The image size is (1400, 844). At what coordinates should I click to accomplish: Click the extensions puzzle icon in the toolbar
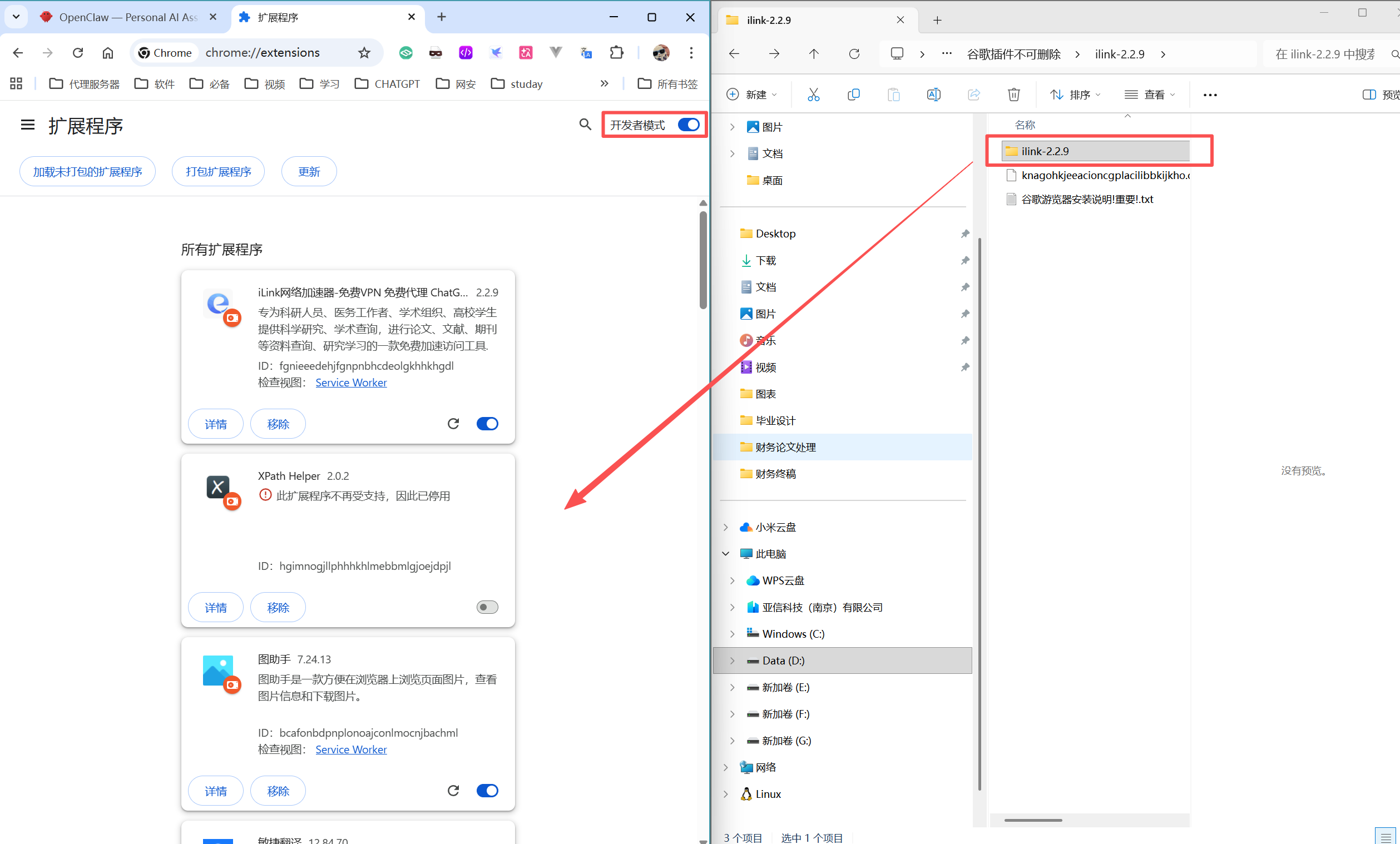[x=616, y=53]
